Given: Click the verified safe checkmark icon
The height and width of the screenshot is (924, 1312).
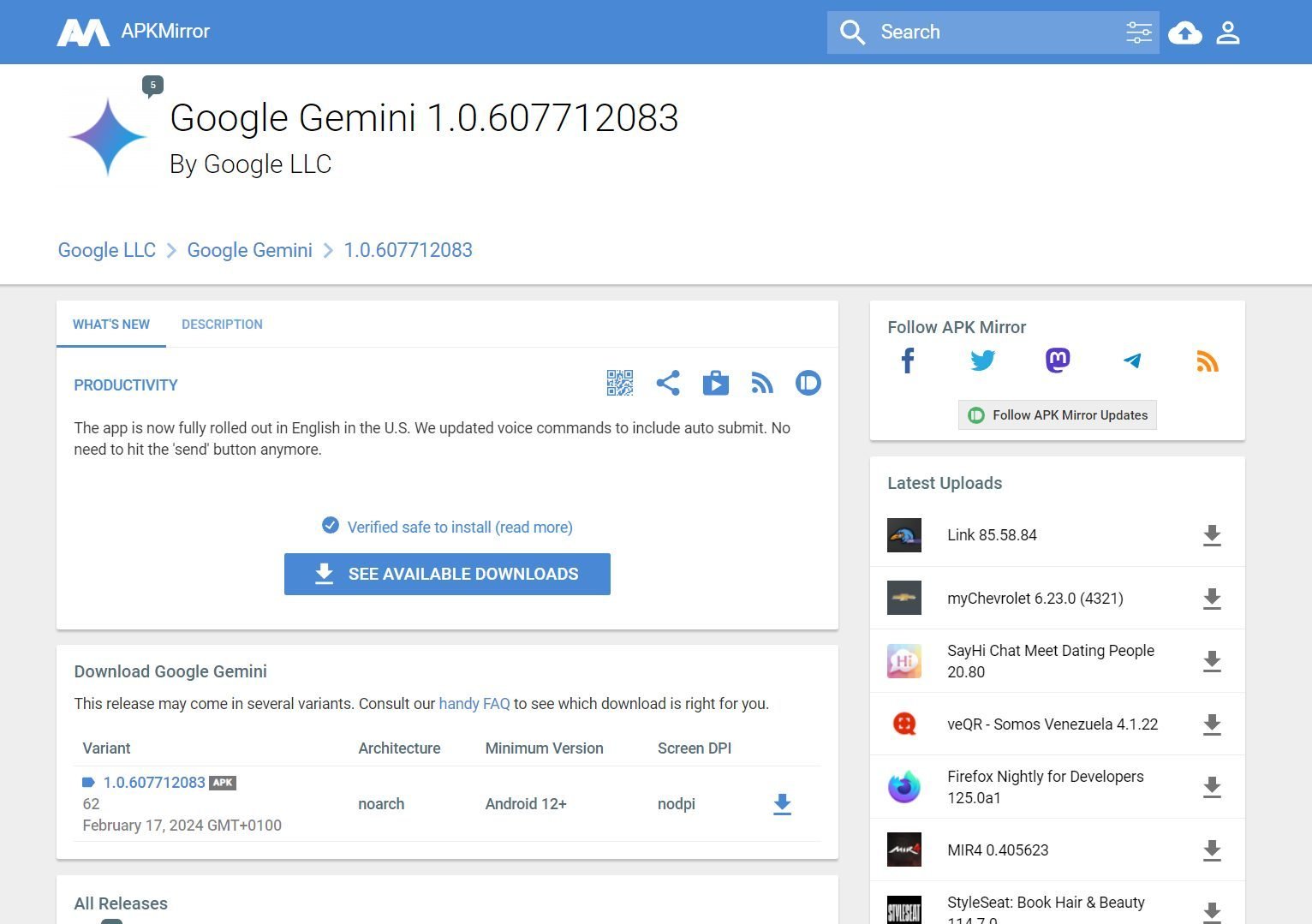Looking at the screenshot, I should pos(331,526).
